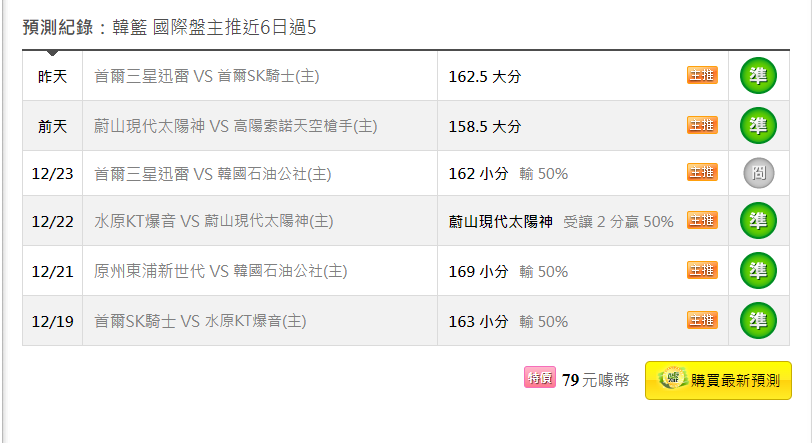
Task: Click the gray 囧 icon in 12/23 row
Action: 759,173
